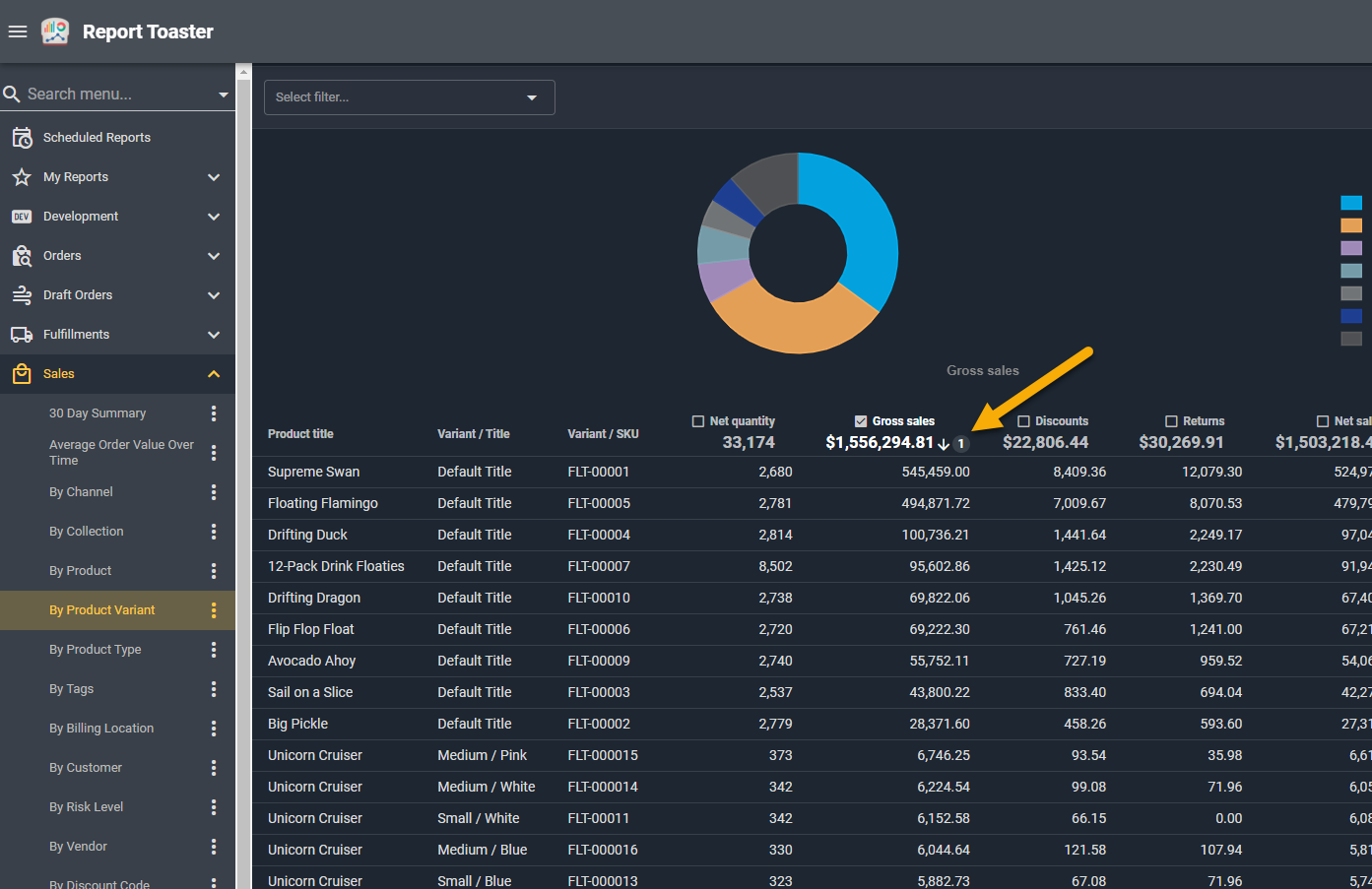
Task: Click the Scheduled Reports calendar icon
Action: [22, 138]
